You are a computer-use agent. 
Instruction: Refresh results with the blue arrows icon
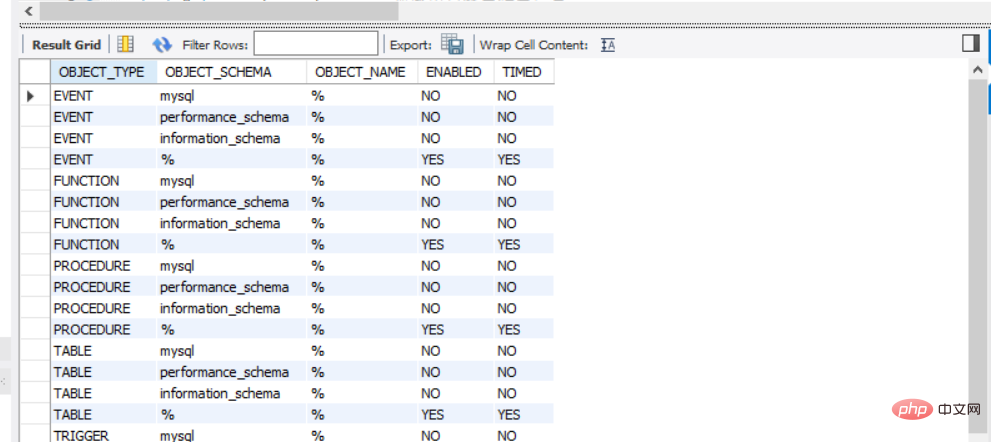pyautogui.click(x=162, y=44)
